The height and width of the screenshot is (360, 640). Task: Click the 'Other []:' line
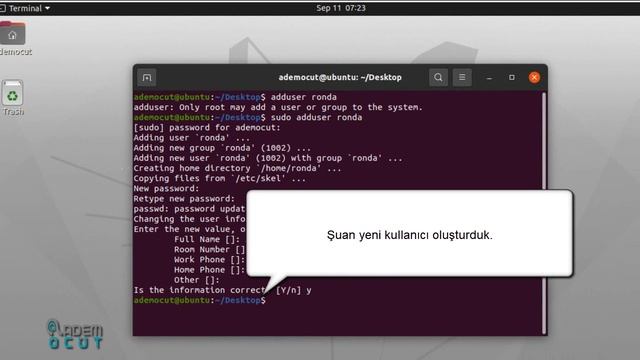click(x=197, y=280)
